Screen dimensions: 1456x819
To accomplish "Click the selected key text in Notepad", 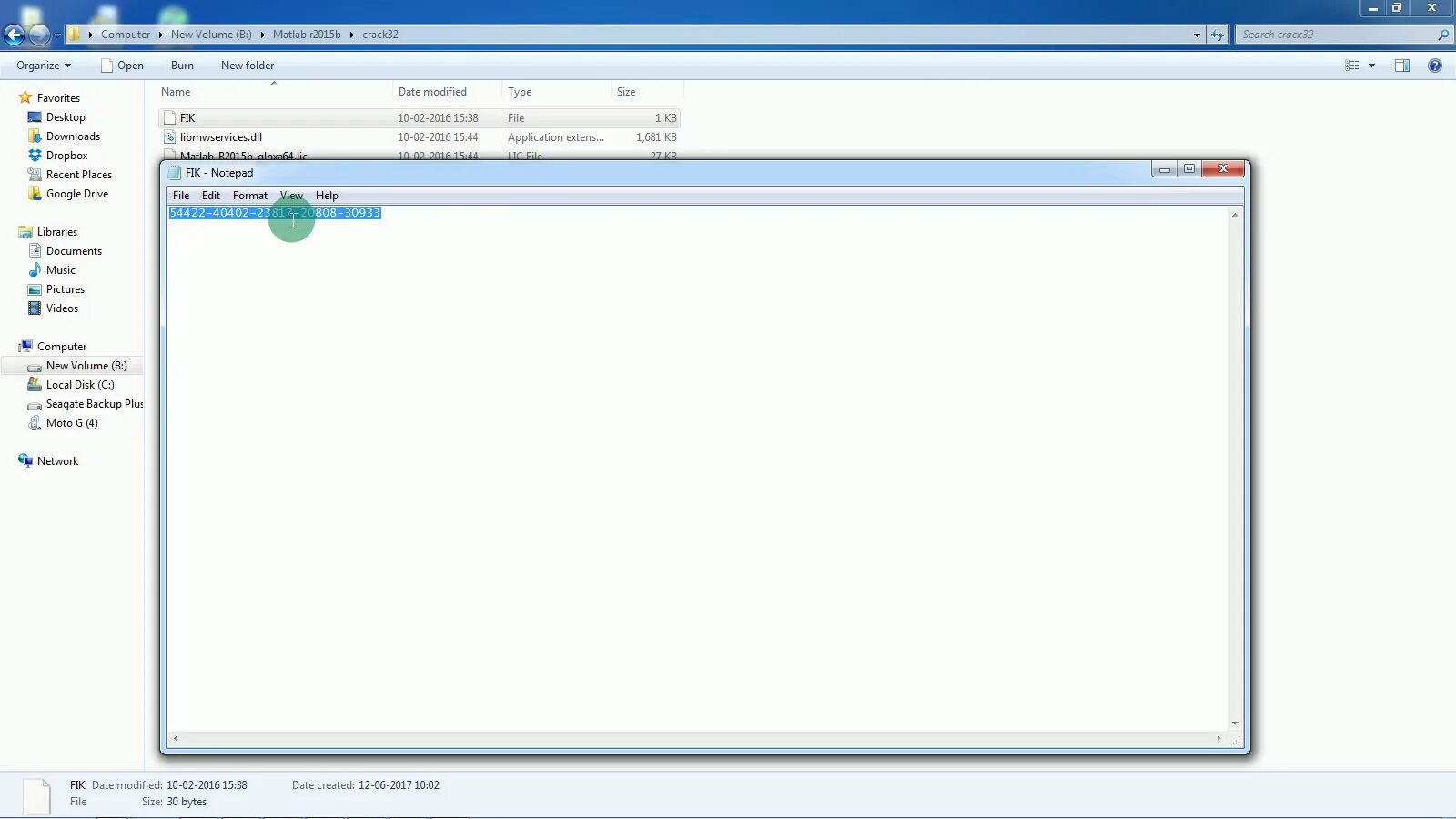I will (x=275, y=213).
